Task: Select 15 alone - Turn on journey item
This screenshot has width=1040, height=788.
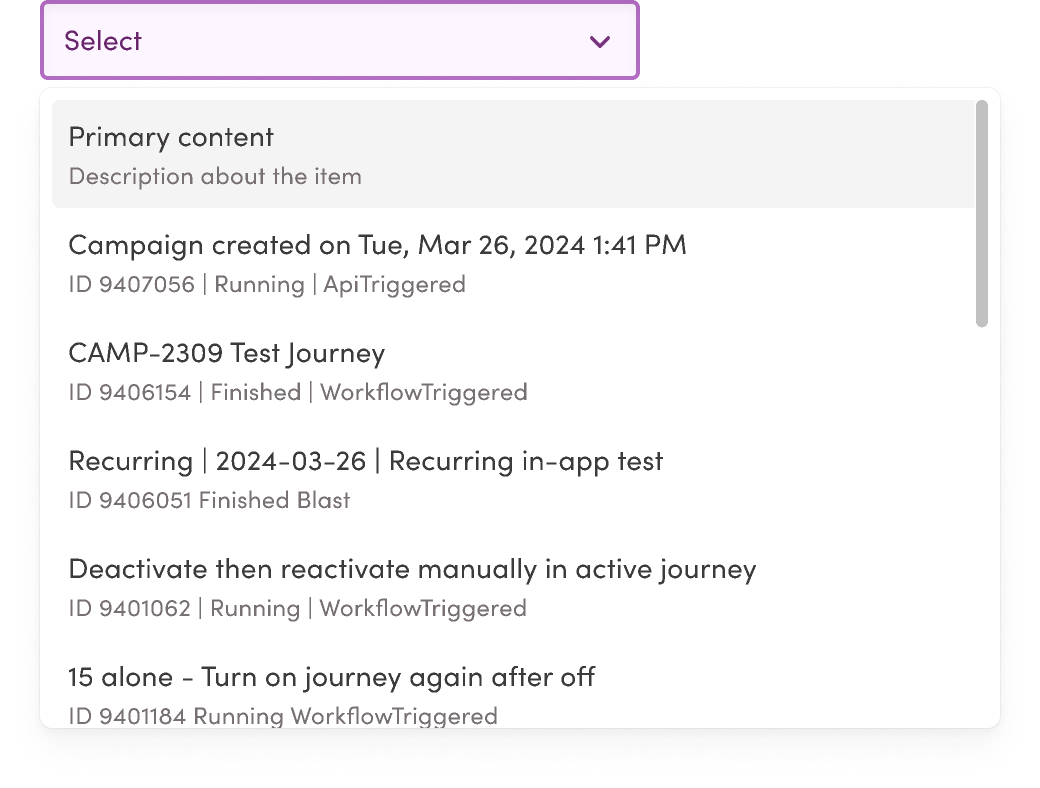Action: [x=331, y=677]
